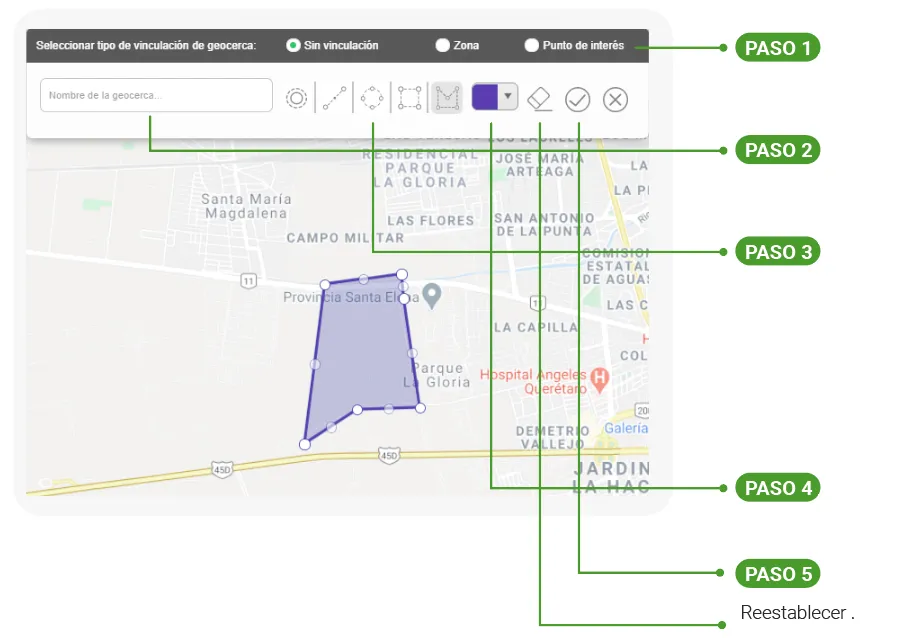The image size is (907, 638).
Task: Click the highway 11 shield on map
Action: pyautogui.click(x=248, y=281)
